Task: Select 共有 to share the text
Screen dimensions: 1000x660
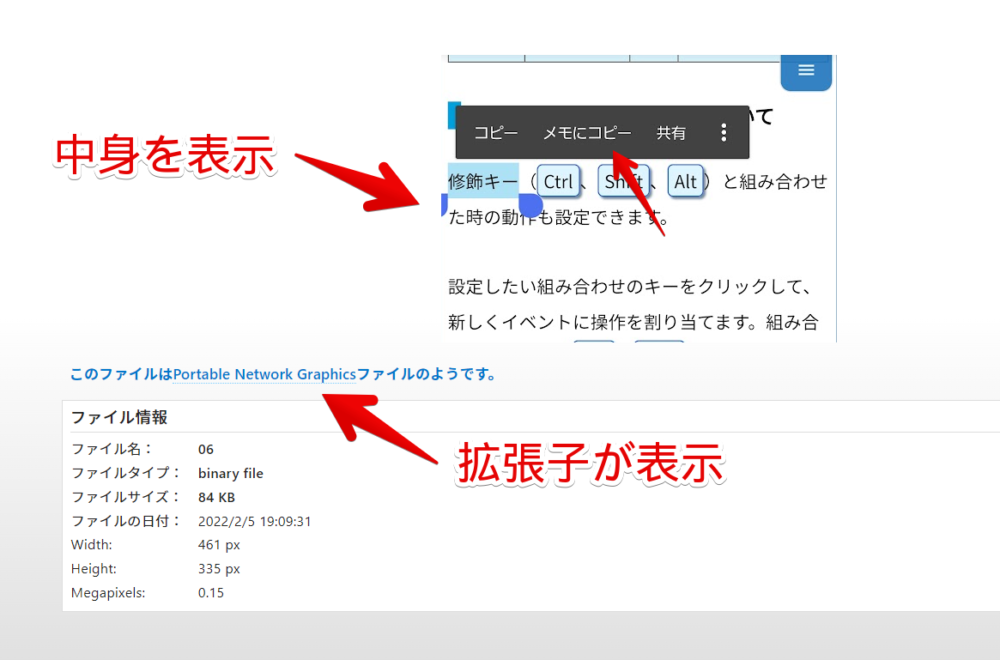Action: [671, 131]
